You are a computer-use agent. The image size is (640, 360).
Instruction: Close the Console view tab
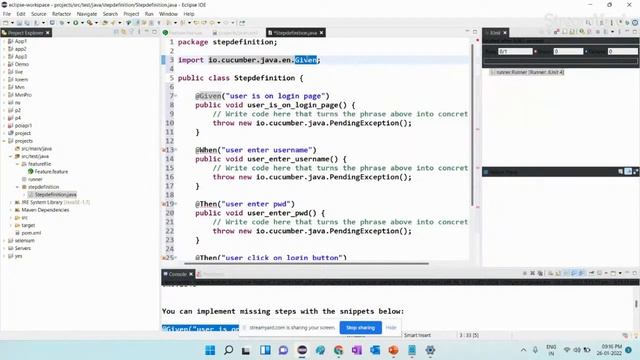[191, 274]
